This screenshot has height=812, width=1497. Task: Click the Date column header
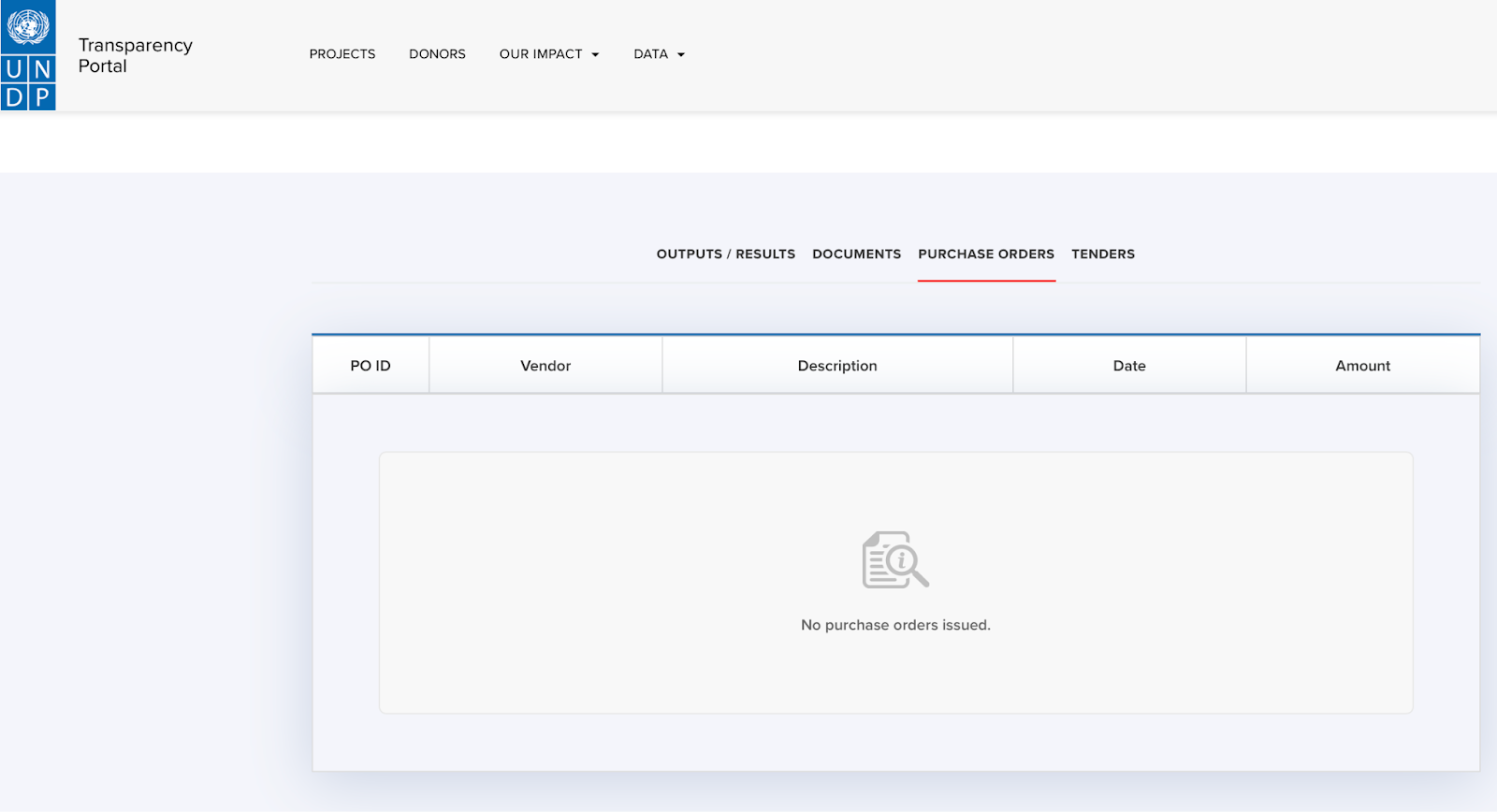[1129, 366]
